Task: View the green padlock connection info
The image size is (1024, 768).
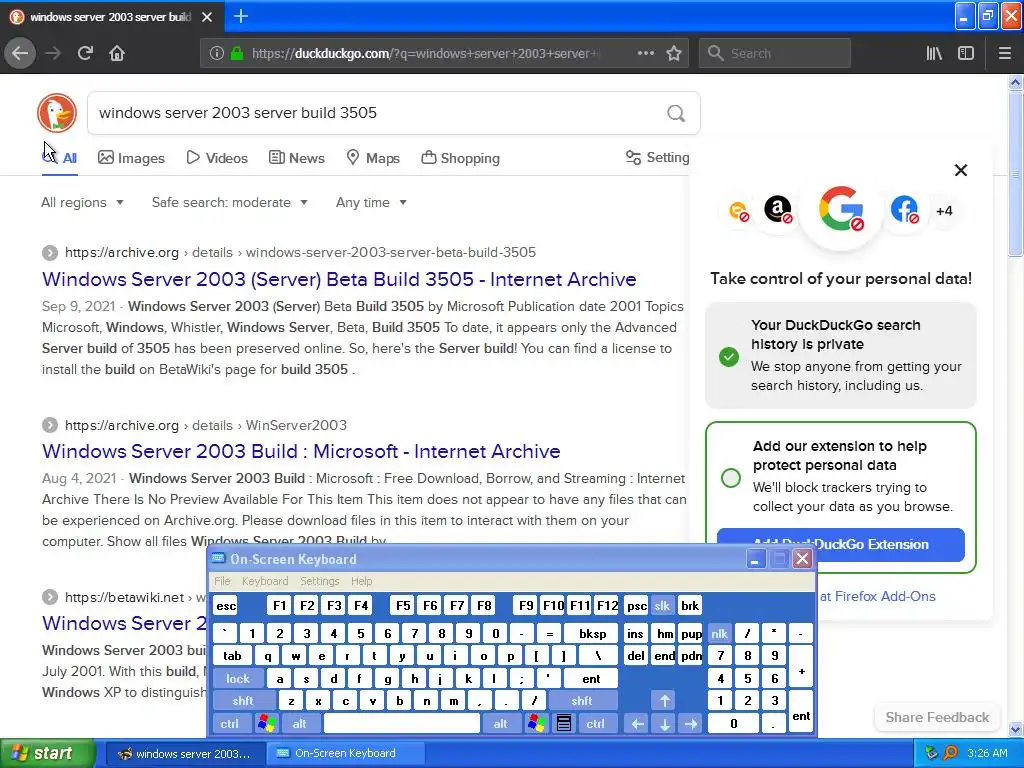Action: point(237,53)
